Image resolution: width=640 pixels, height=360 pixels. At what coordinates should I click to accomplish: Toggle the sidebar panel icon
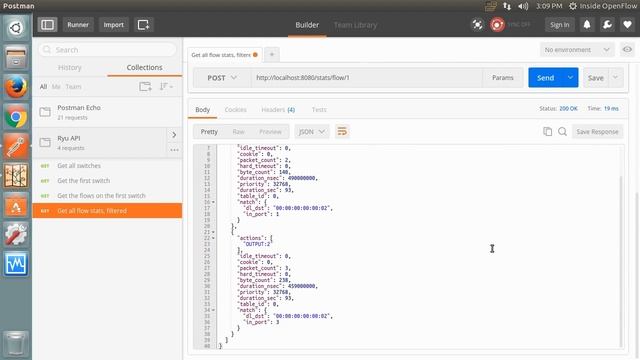point(47,25)
